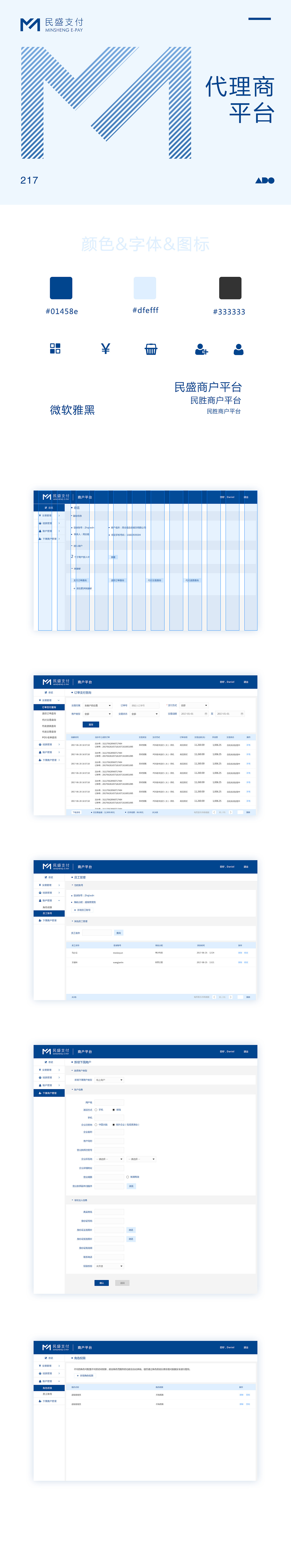Focus the 订单号 input on 订单支付查询 screen
291x1568 pixels.
(144, 706)
